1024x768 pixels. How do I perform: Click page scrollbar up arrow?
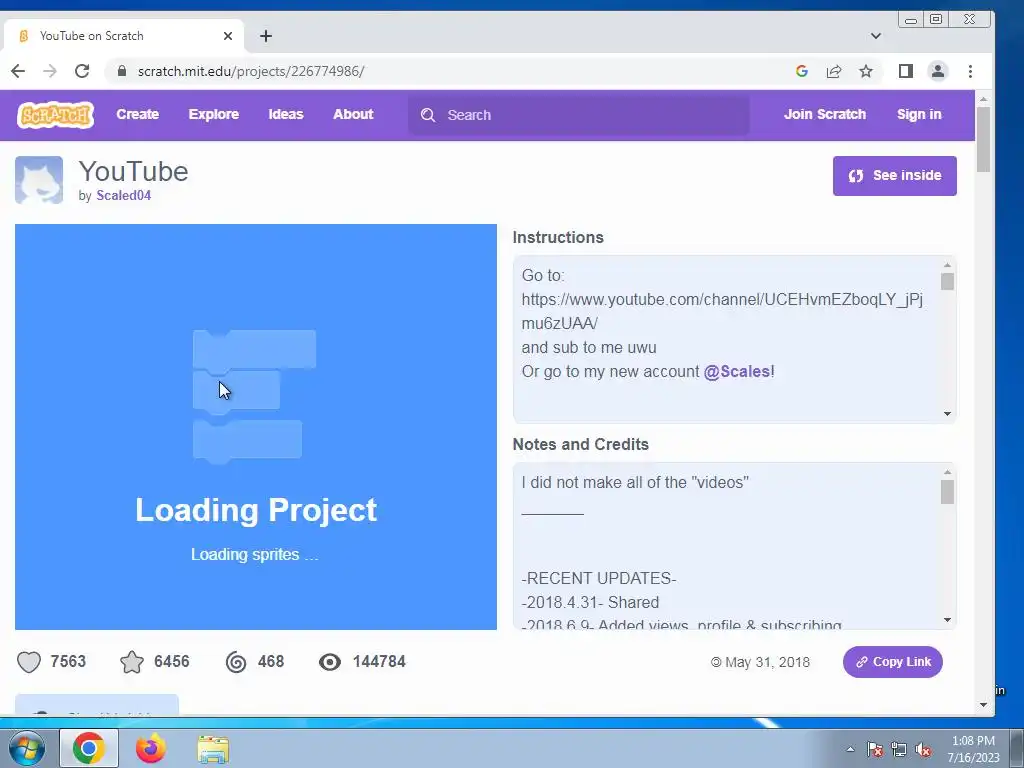click(x=984, y=99)
